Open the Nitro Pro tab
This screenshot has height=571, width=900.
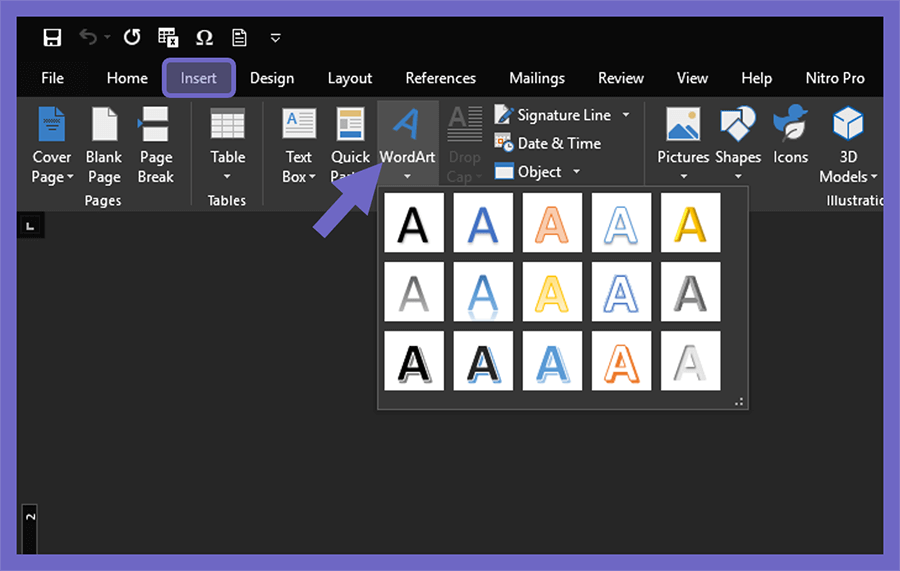point(835,78)
